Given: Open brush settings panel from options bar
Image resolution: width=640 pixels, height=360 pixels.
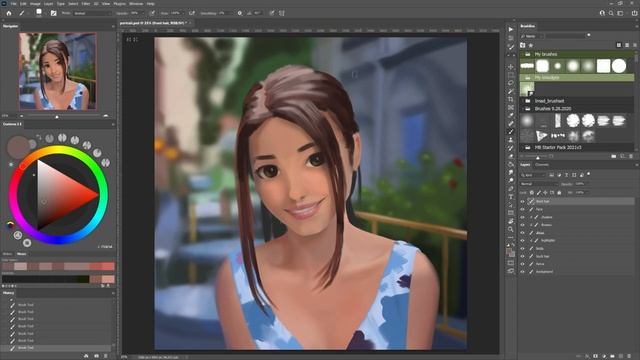Looking at the screenshot, I should (x=53, y=13).
